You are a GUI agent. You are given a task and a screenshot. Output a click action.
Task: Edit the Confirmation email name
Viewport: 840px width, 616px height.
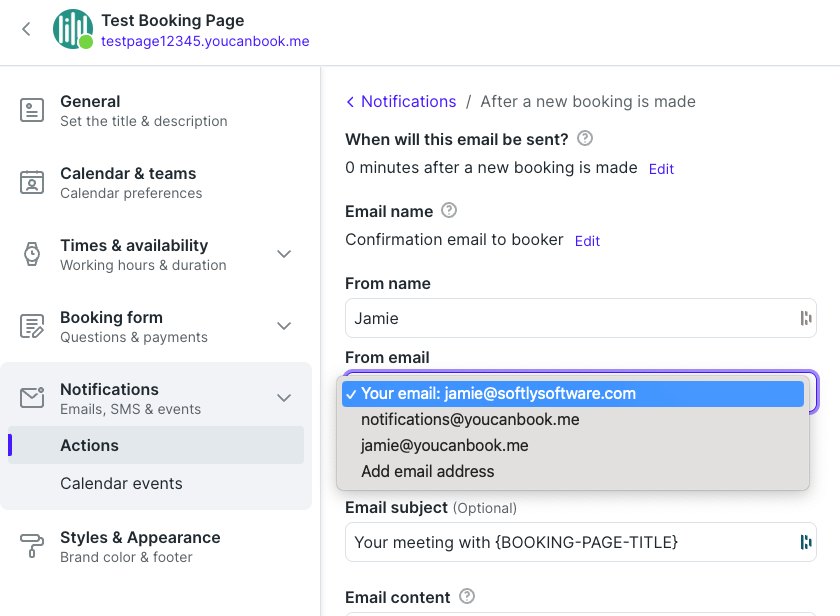tap(587, 241)
